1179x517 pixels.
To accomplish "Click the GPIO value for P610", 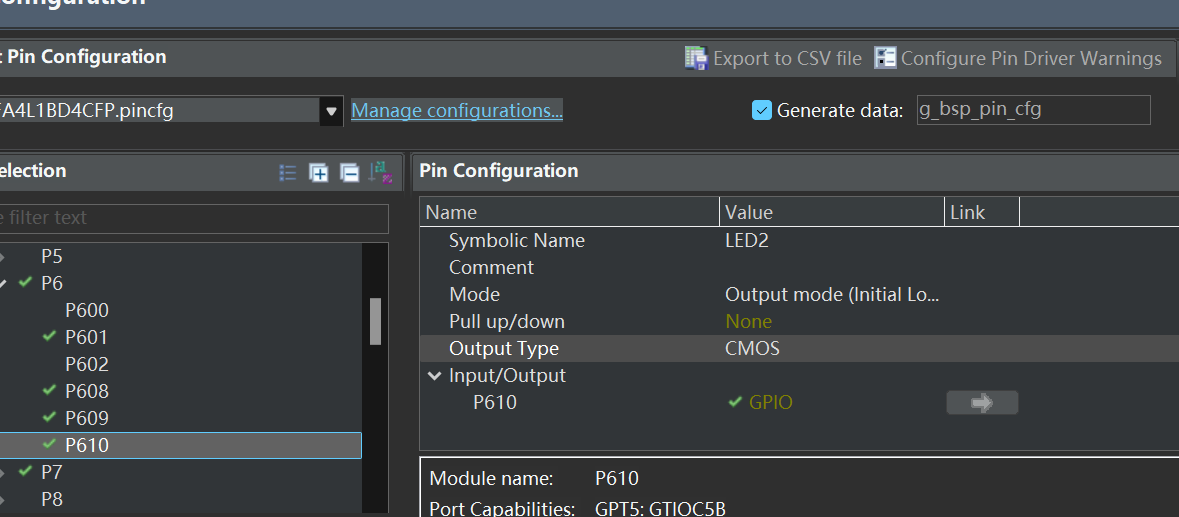I will pos(771,403).
